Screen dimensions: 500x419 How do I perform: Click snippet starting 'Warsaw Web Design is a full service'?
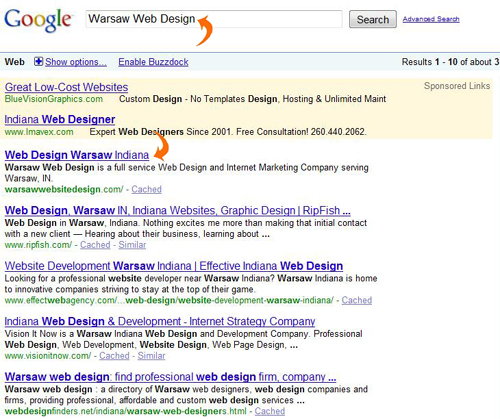187,173
